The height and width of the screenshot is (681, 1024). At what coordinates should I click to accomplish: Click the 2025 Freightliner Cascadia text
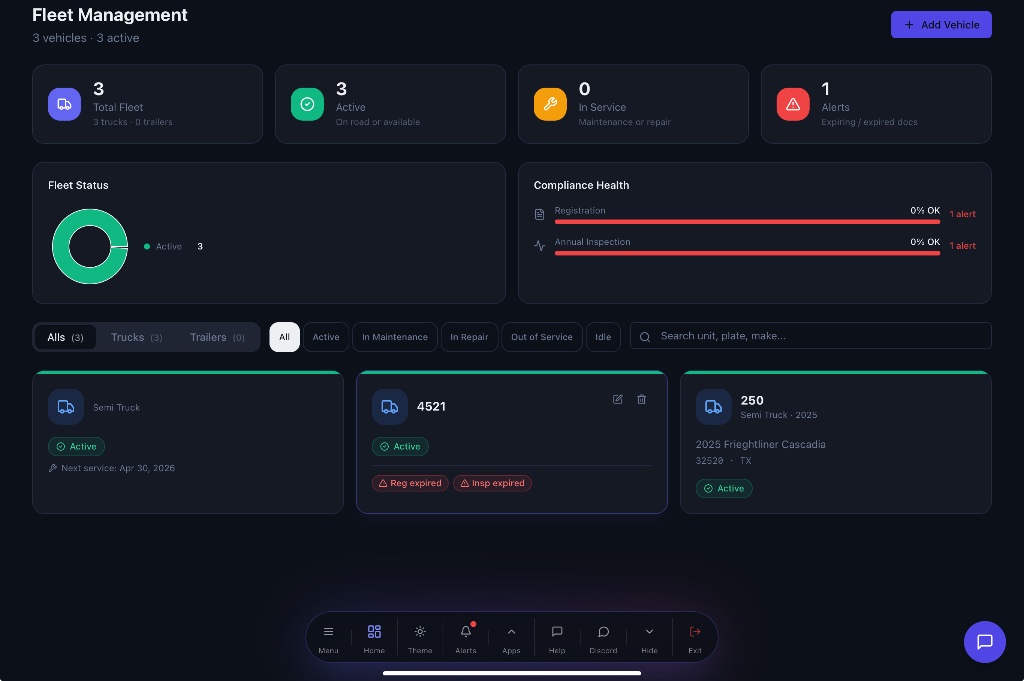click(760, 445)
